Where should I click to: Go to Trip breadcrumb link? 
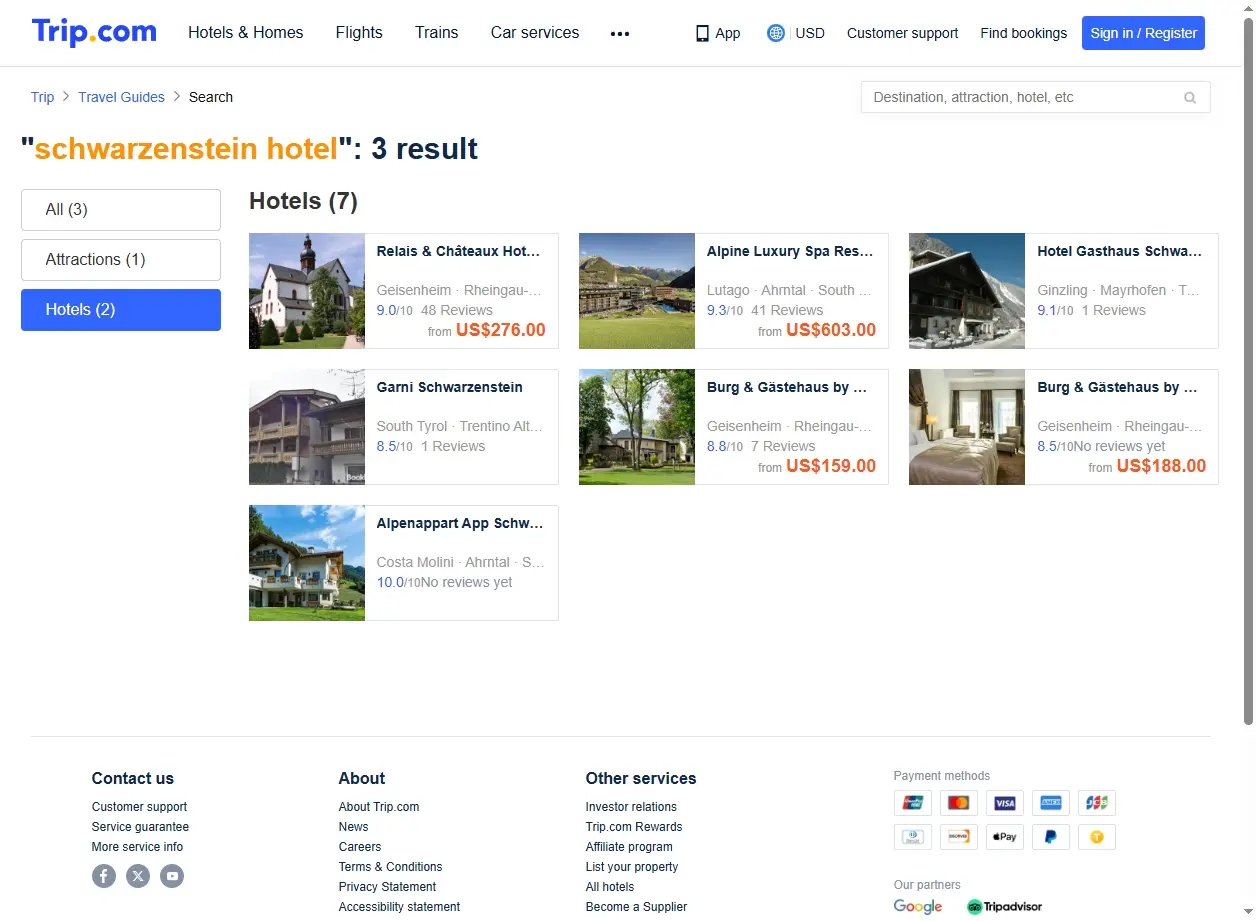tap(42, 97)
